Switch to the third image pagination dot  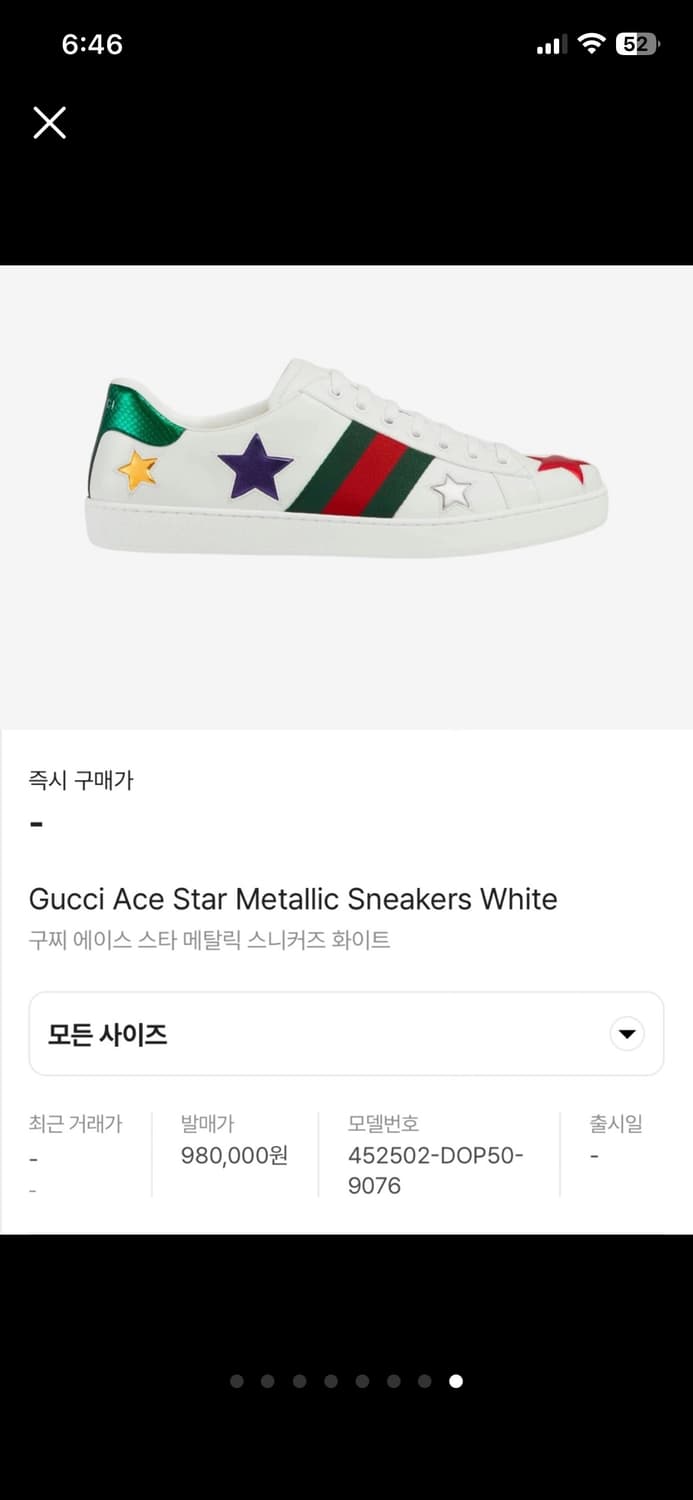[x=299, y=1381]
